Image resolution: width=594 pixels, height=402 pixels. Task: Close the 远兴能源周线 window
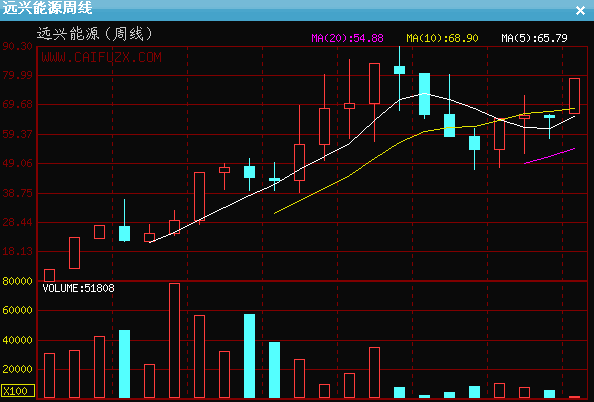coord(580,11)
